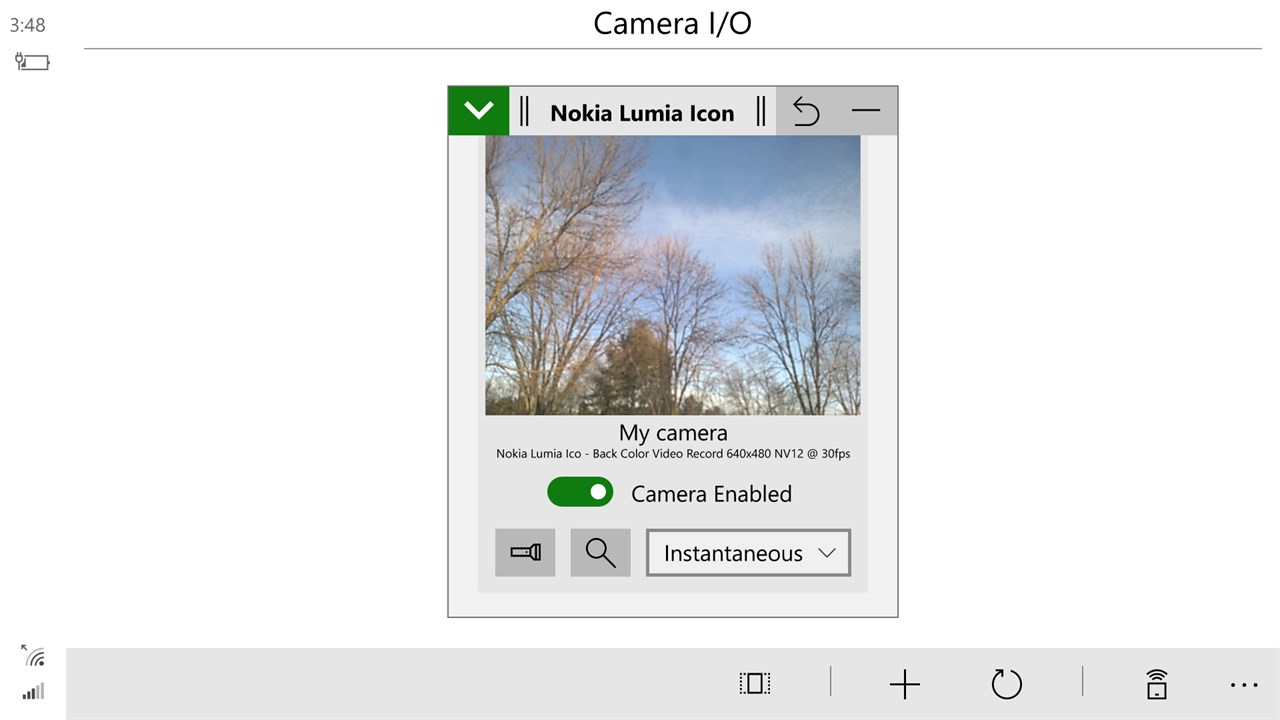Image resolution: width=1280 pixels, height=720 pixels.
Task: Grab the left double-bar handle beside title
Action: coord(525,111)
